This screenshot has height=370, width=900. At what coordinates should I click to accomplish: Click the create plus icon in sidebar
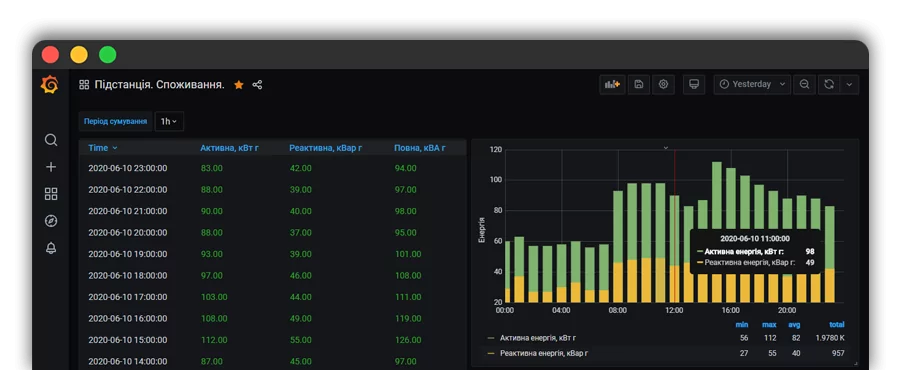click(x=51, y=167)
